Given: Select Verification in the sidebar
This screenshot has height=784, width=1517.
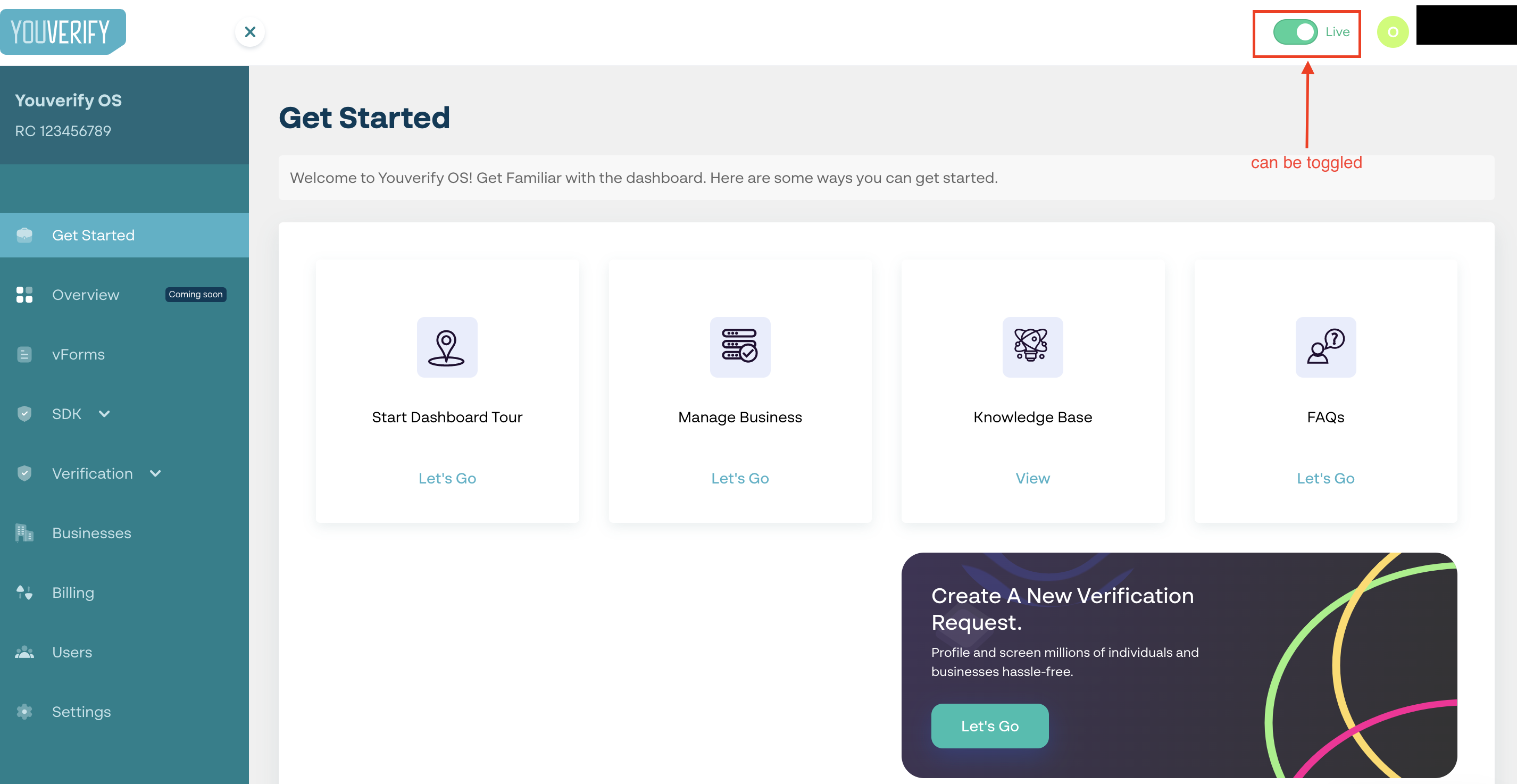Looking at the screenshot, I should (x=93, y=473).
